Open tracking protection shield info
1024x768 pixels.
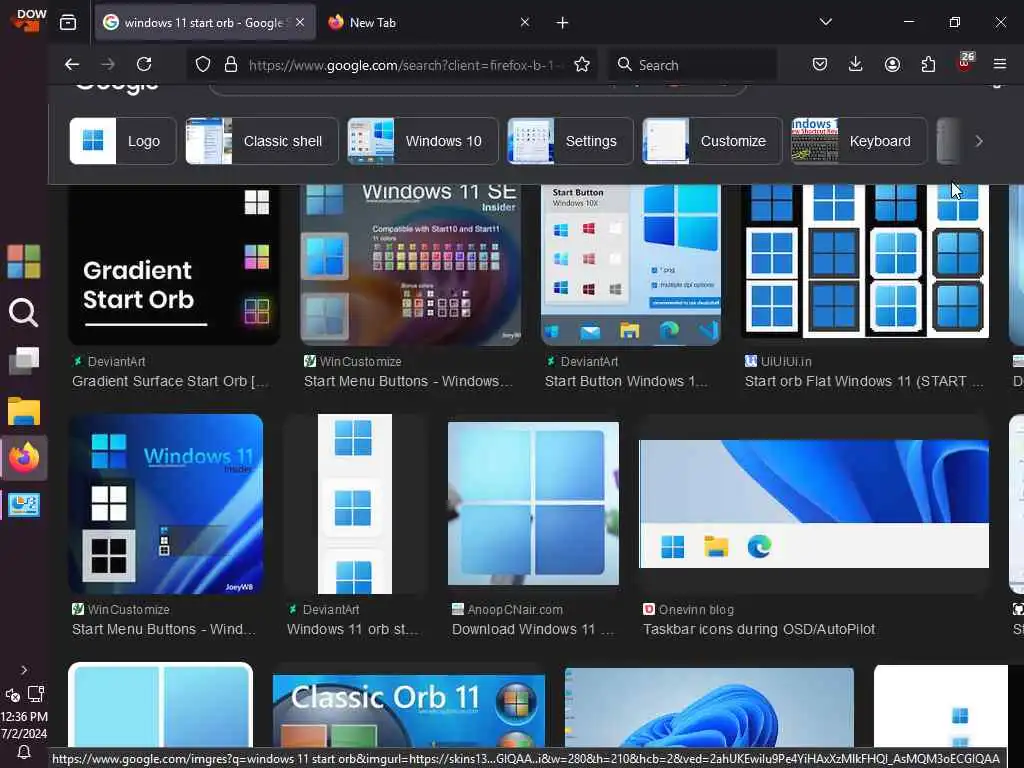coord(203,65)
